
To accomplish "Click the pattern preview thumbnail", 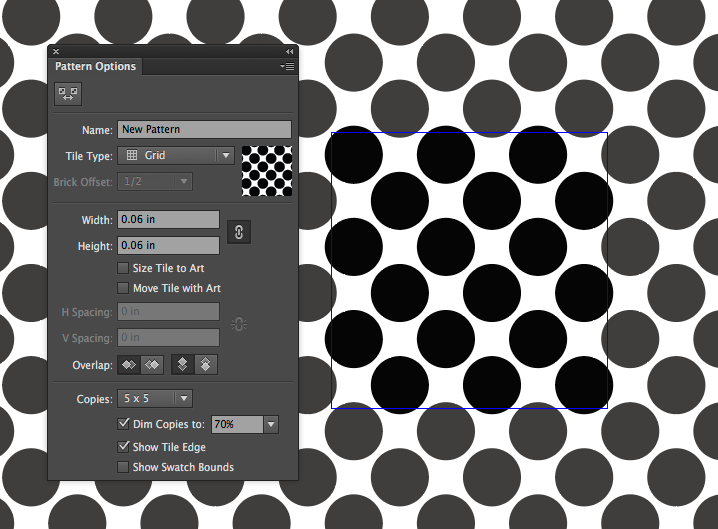I will (267, 171).
